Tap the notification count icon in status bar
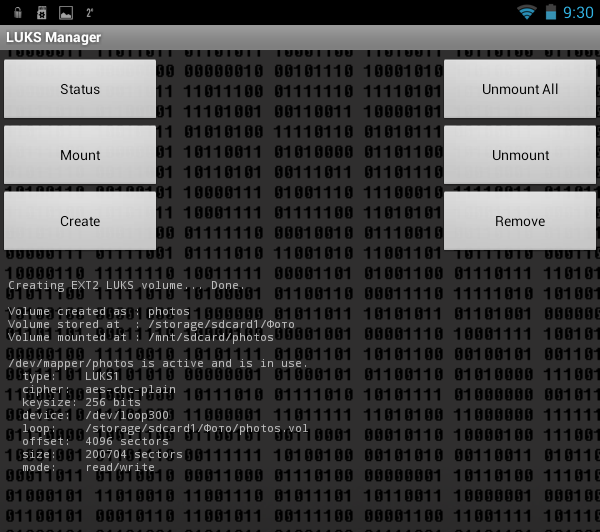Image resolution: width=600 pixels, height=532 pixels. pos(90,13)
